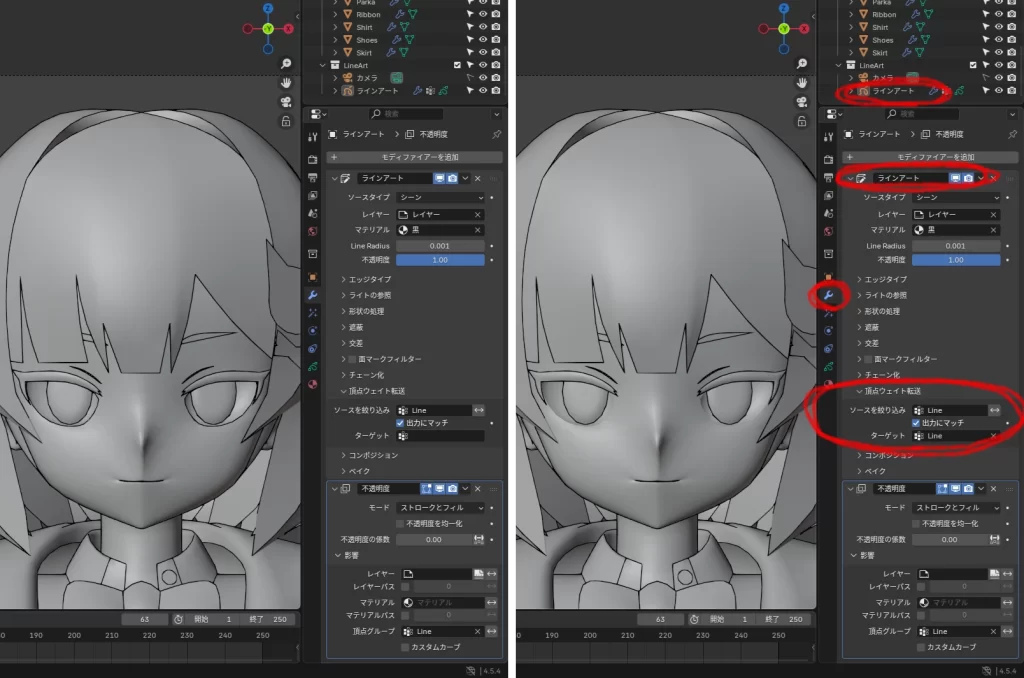Click zoom magnifier icon in left viewport
This screenshot has height=678, width=1024.
click(x=286, y=64)
